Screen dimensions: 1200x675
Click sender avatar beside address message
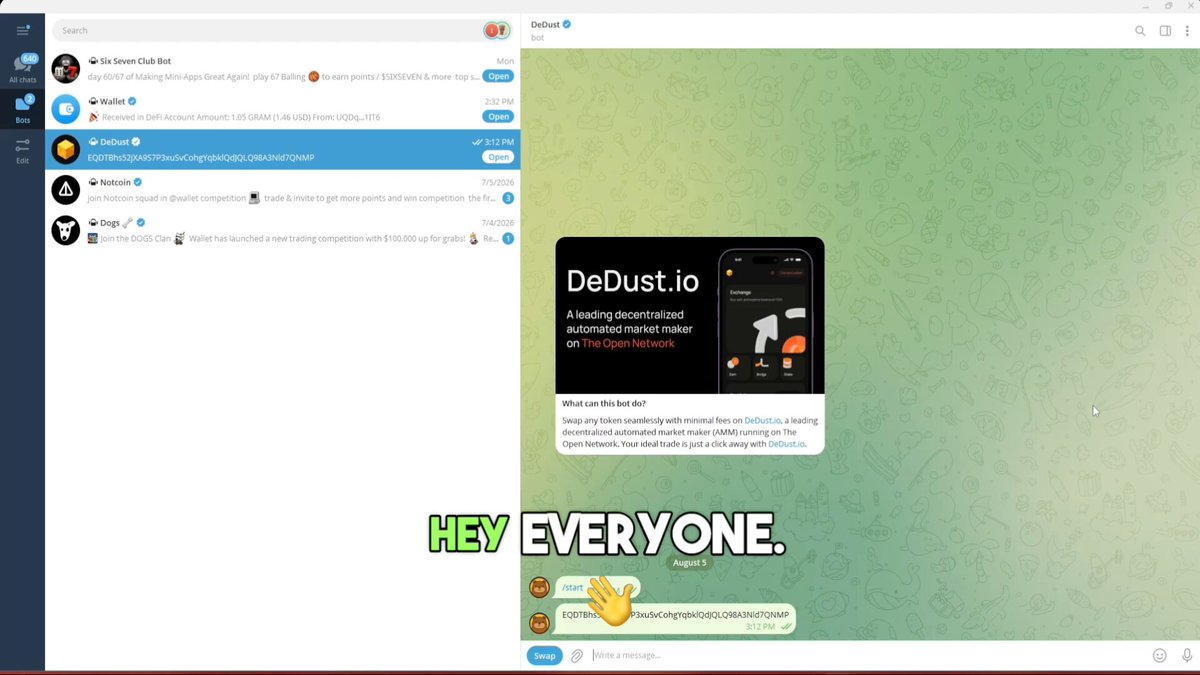(539, 623)
